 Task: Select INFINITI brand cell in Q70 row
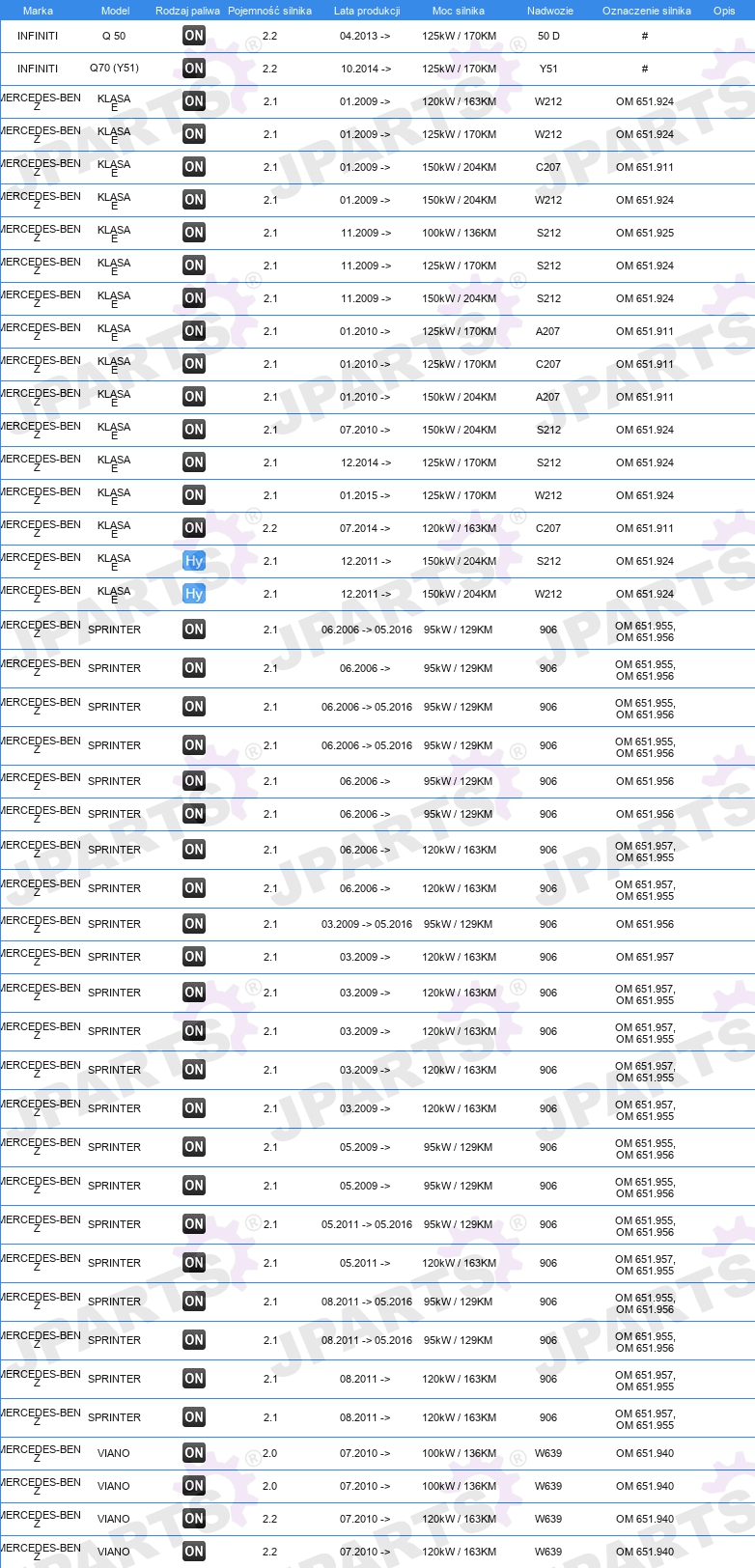[x=38, y=69]
